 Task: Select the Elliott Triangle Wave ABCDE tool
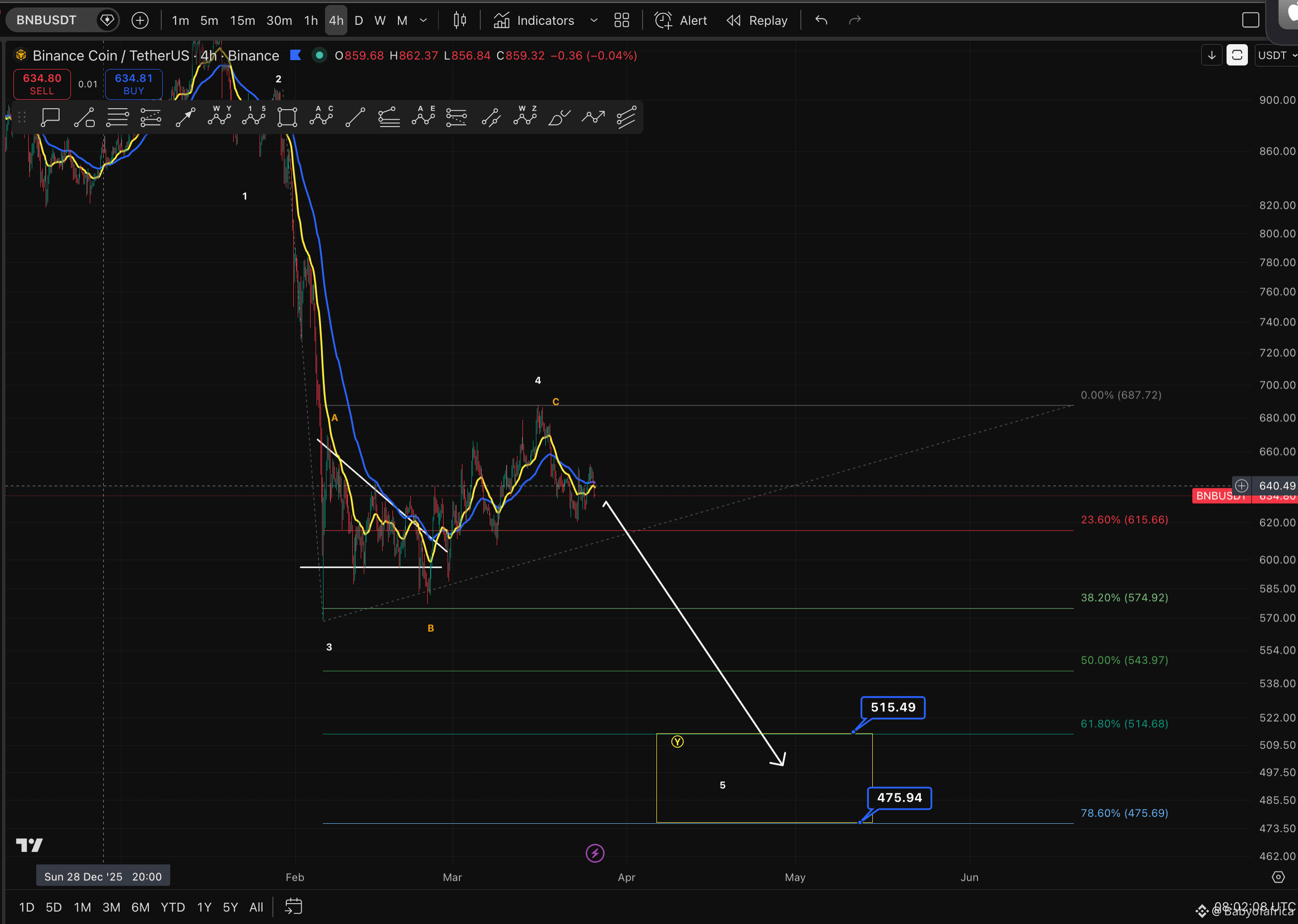click(423, 116)
